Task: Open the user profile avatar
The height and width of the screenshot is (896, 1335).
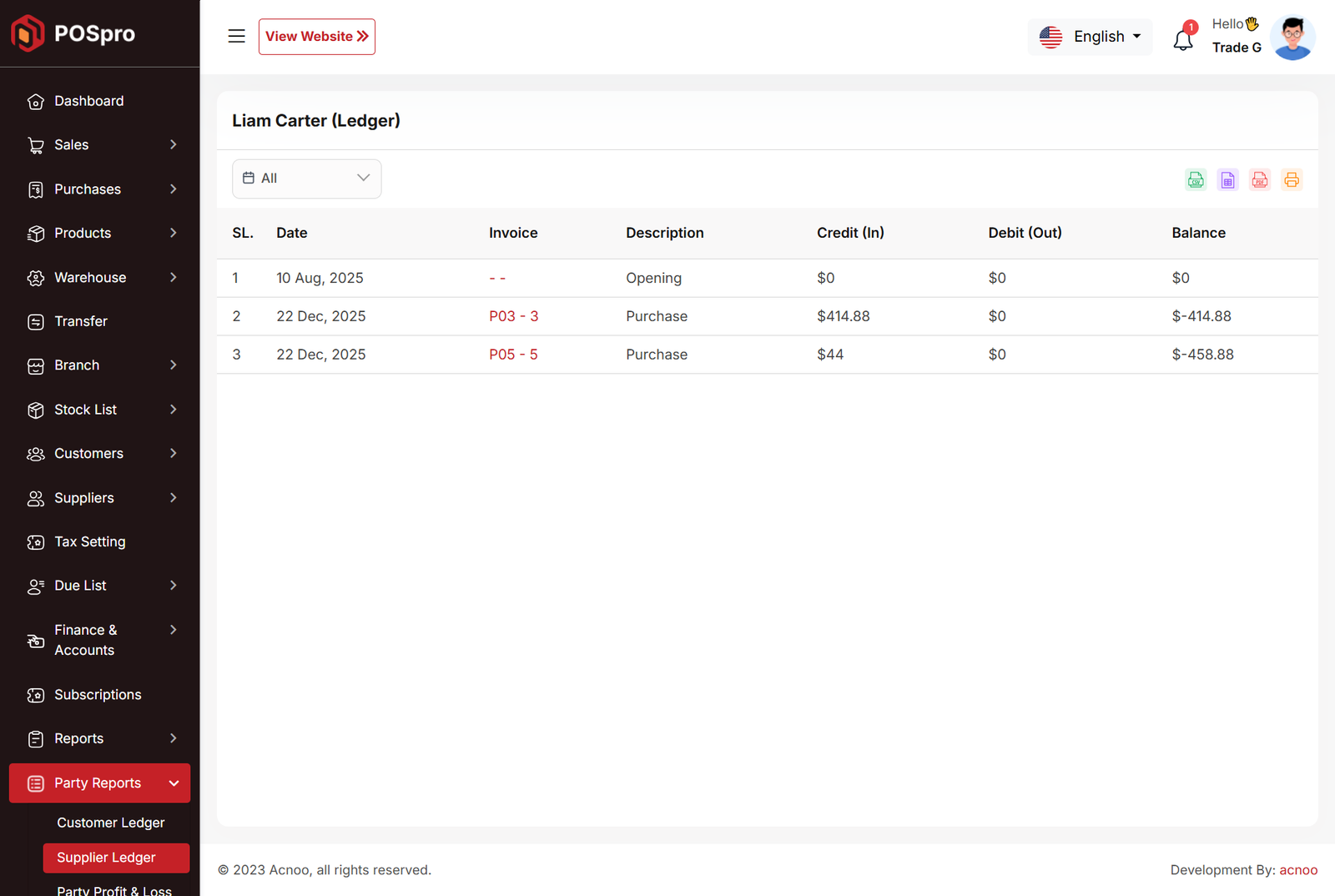Action: [x=1292, y=38]
